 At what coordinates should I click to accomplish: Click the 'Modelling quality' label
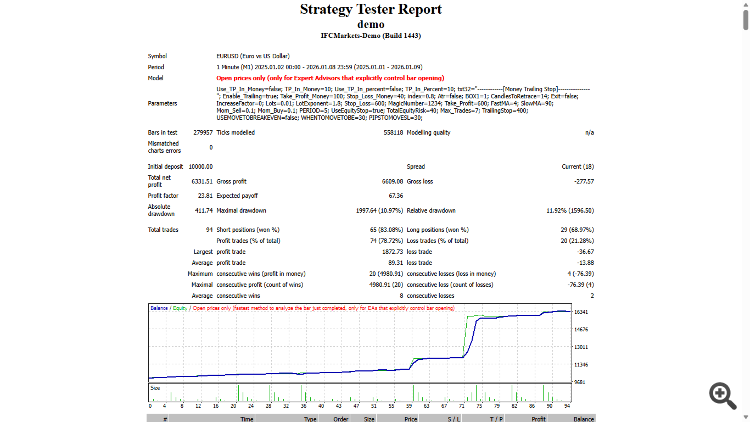429,133
